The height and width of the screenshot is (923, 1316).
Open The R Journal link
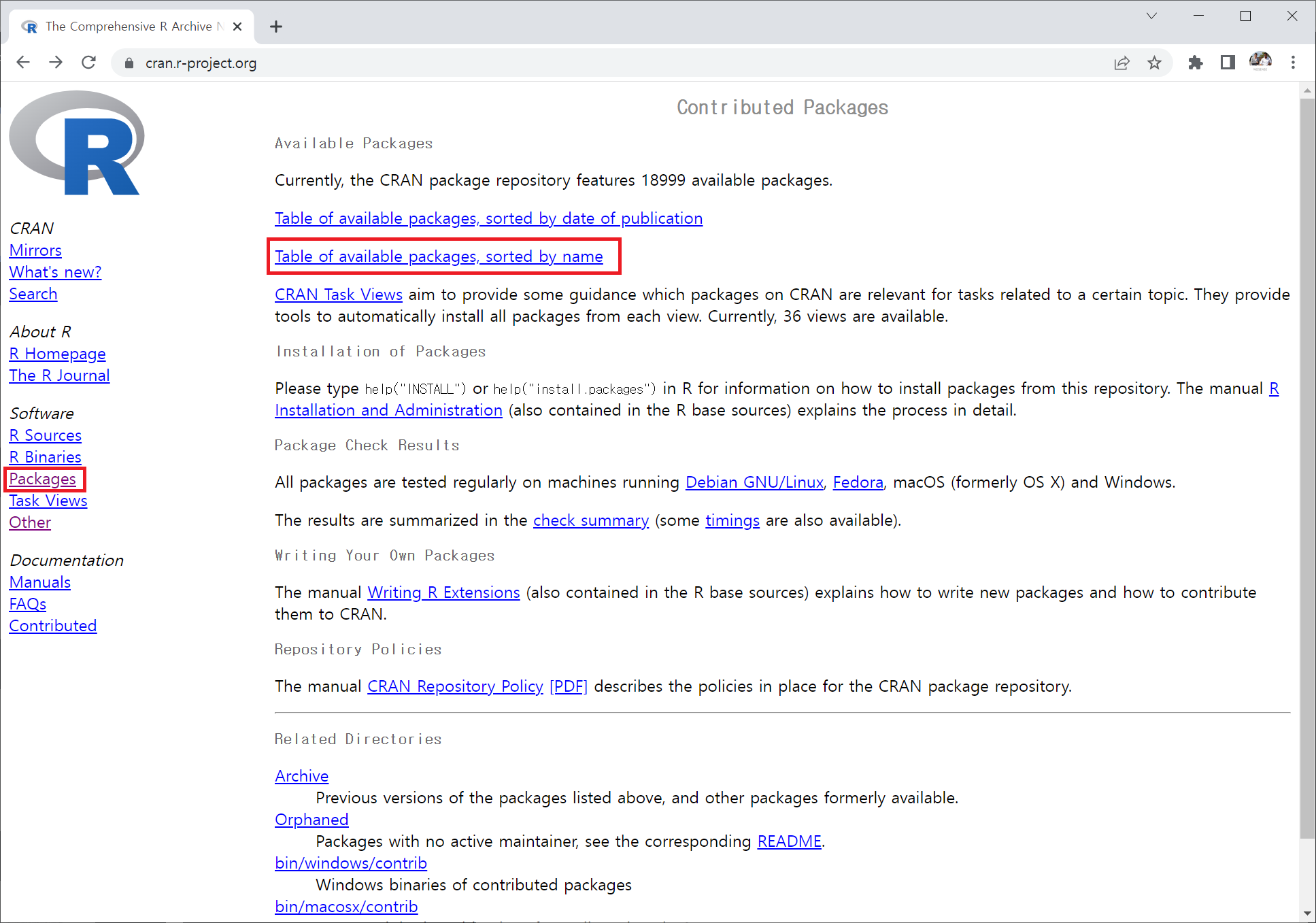(x=59, y=375)
